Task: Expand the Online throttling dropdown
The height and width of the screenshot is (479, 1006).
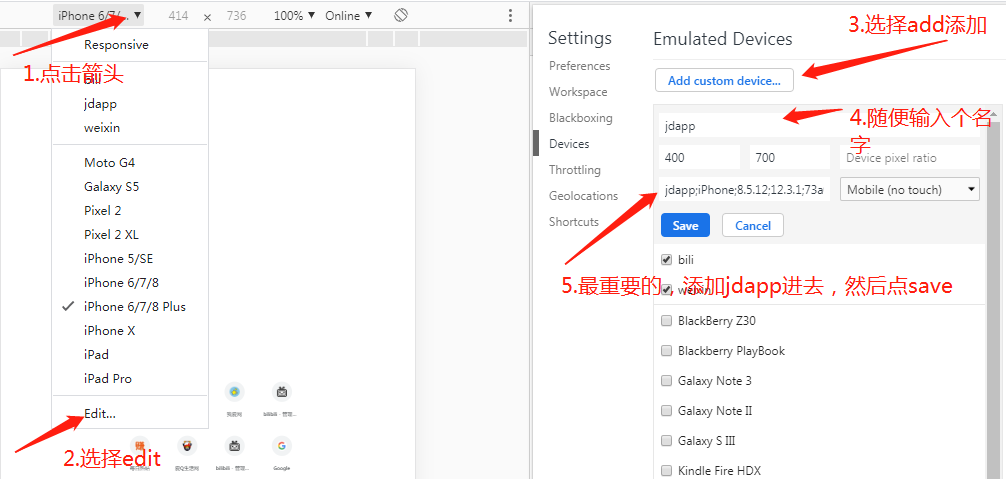Action: [348, 16]
